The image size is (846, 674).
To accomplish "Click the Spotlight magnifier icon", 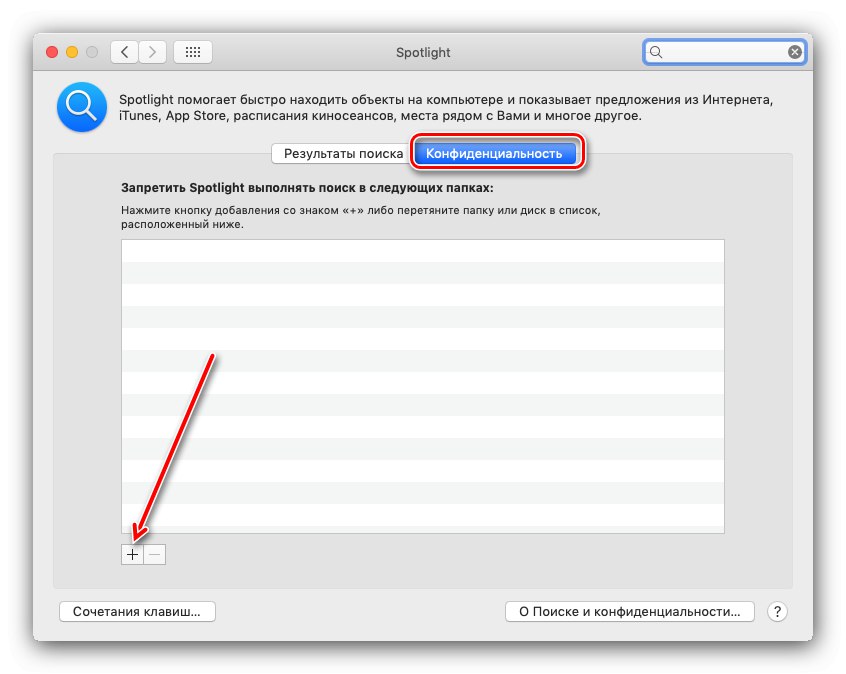I will pyautogui.click(x=81, y=107).
